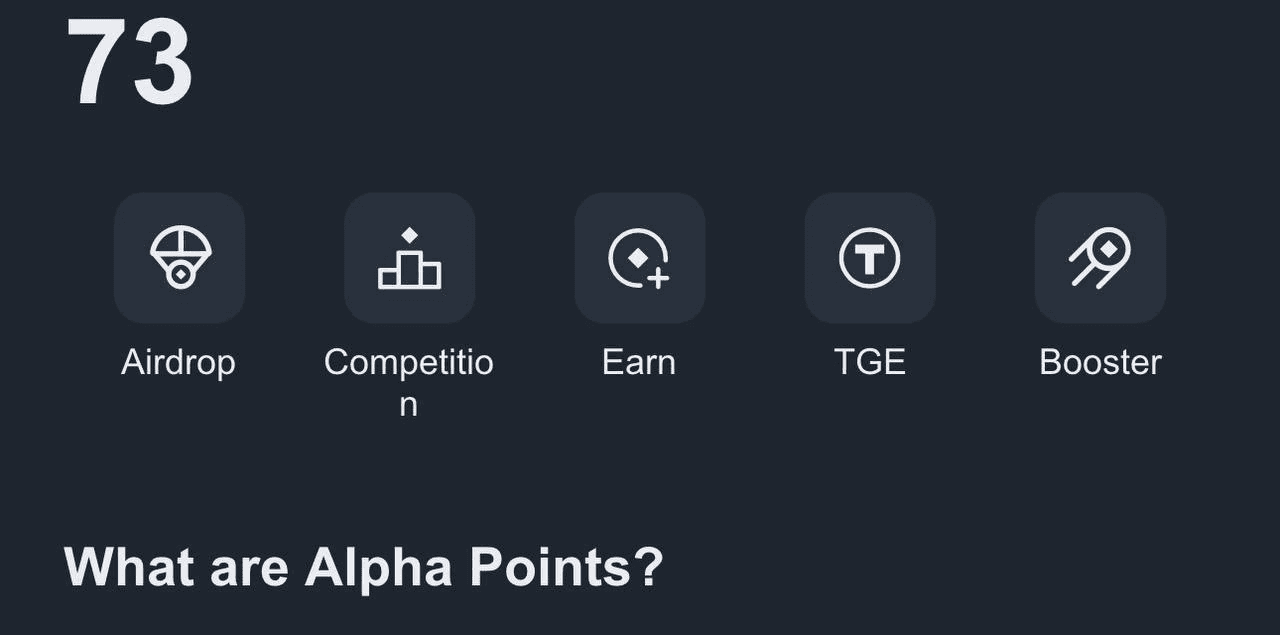
Task: Click the parachute canopy in Airdrop icon
Action: pyautogui.click(x=180, y=241)
